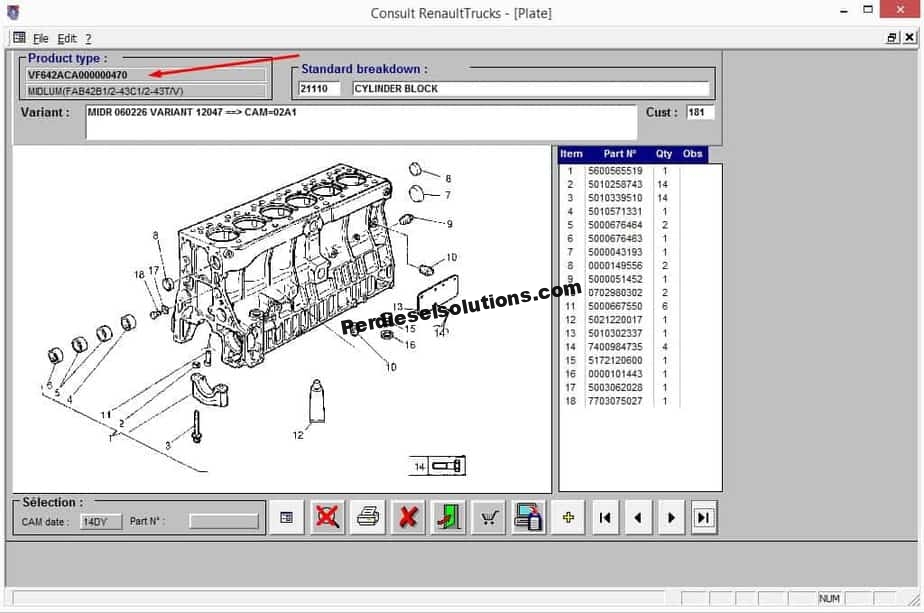924x613 pixels.
Task: Open the shopping cart icon
Action: tap(489, 518)
